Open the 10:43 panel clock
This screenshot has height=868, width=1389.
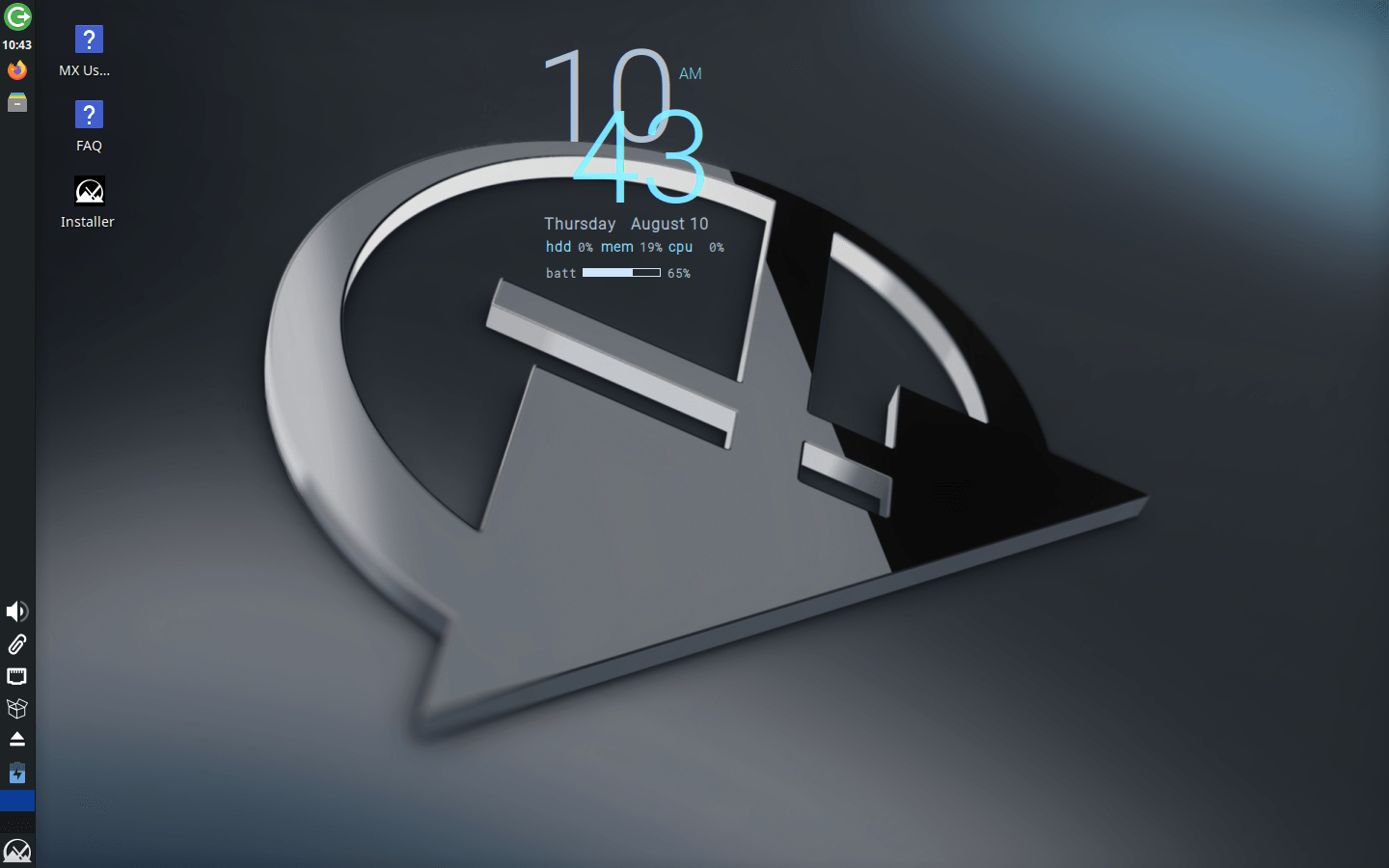click(17, 45)
